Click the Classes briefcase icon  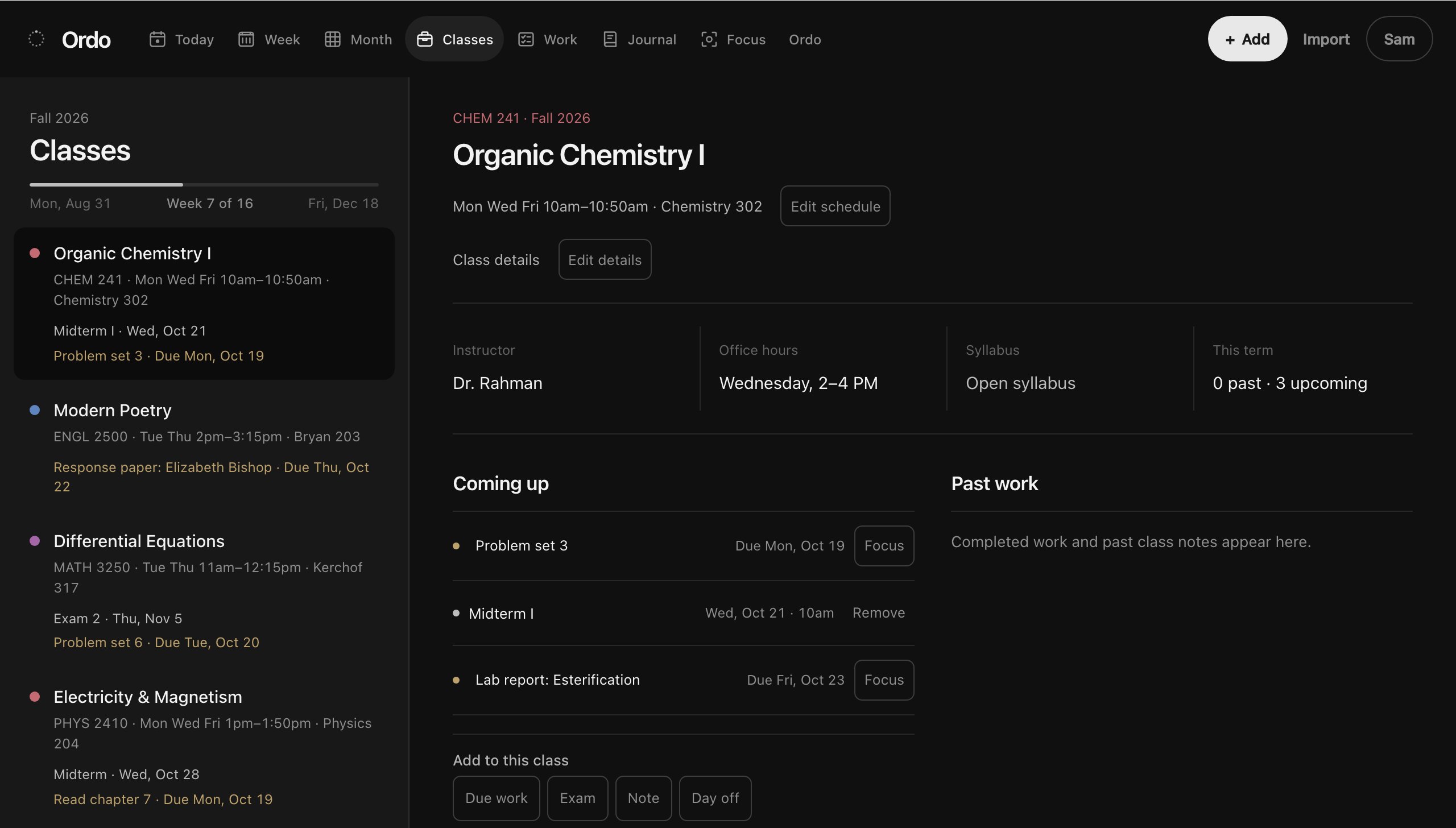pos(425,39)
